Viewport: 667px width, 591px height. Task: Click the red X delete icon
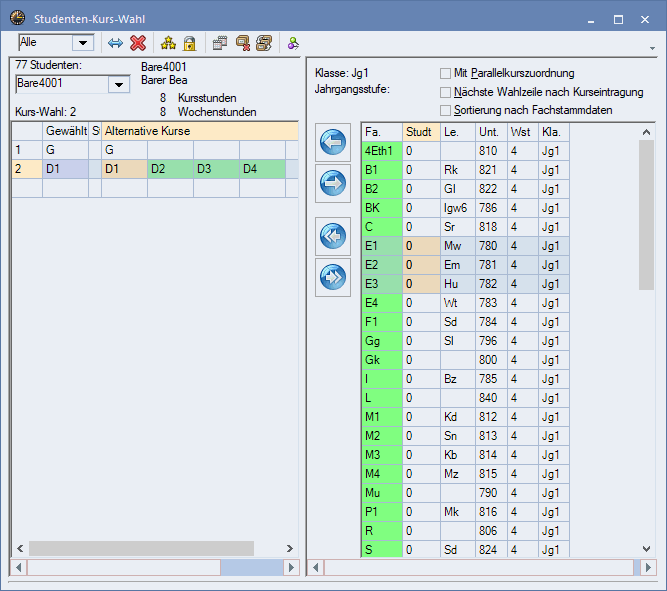(x=138, y=43)
